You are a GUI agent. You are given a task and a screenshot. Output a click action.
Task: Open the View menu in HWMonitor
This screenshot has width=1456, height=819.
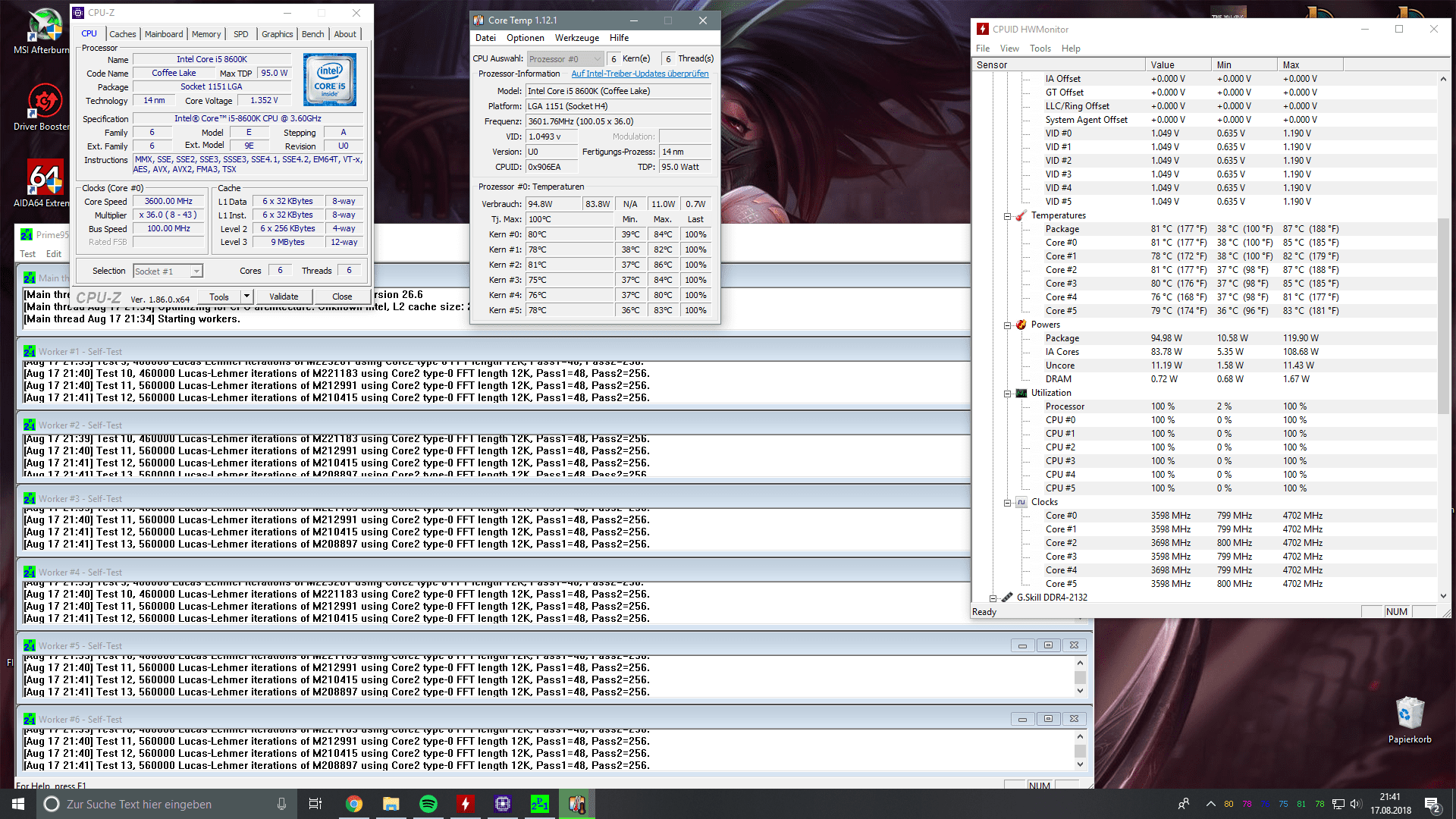point(1009,49)
